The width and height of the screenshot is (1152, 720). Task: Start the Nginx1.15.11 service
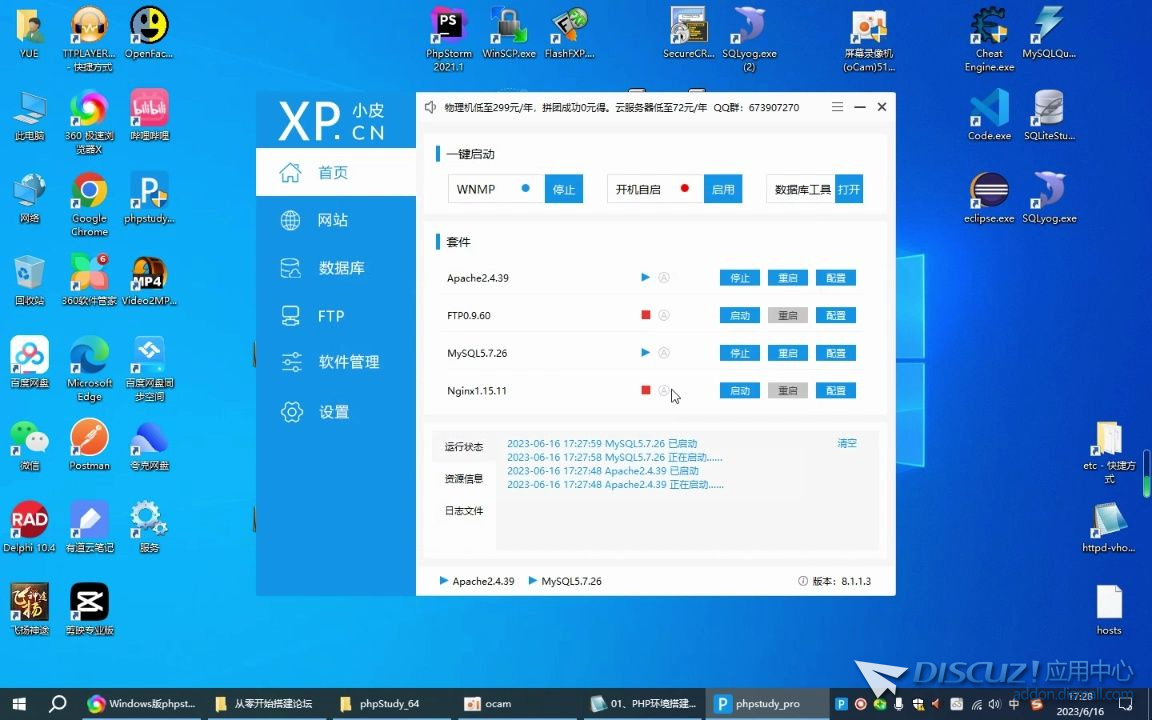(740, 390)
